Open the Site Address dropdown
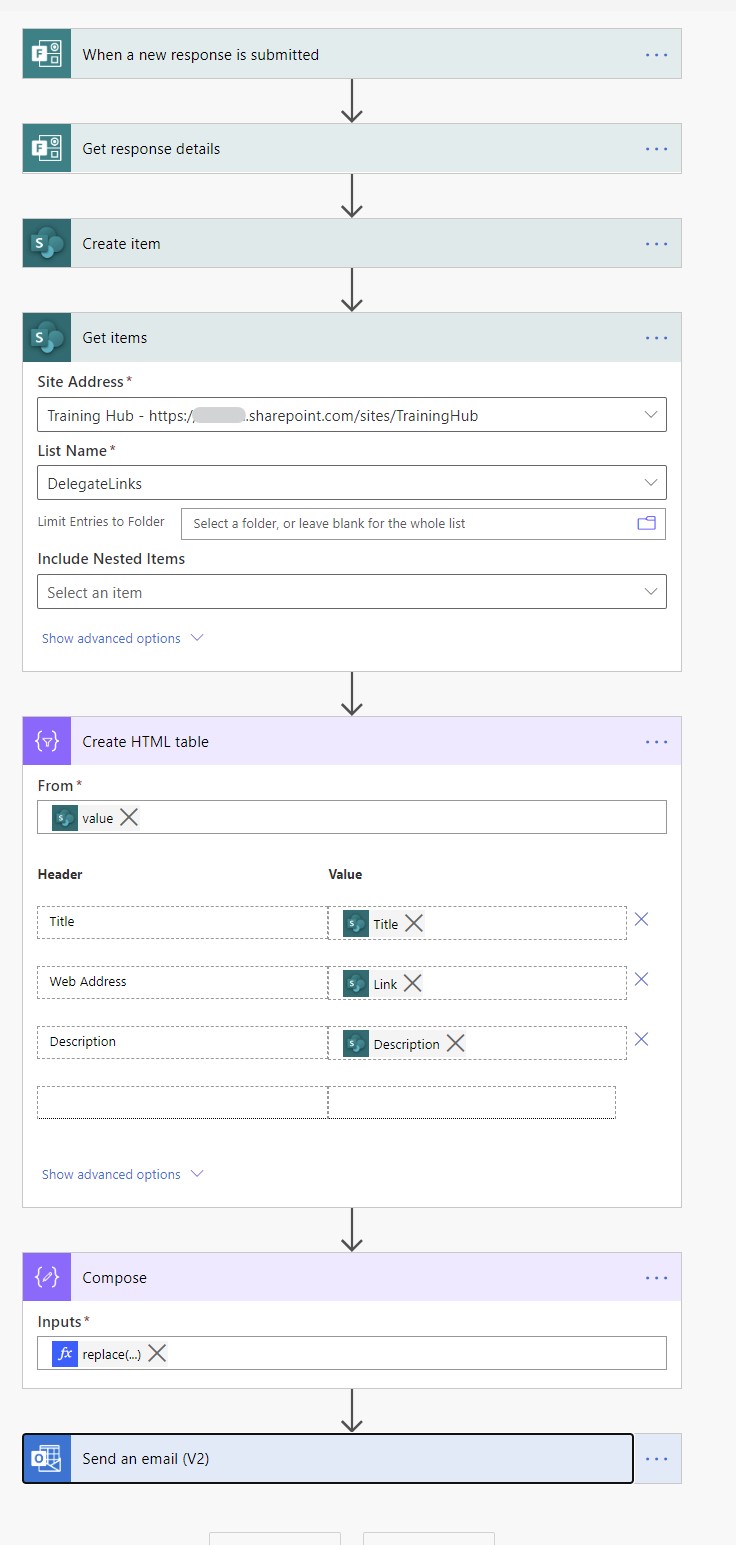Image resolution: width=736 pixels, height=1545 pixels. click(x=654, y=414)
